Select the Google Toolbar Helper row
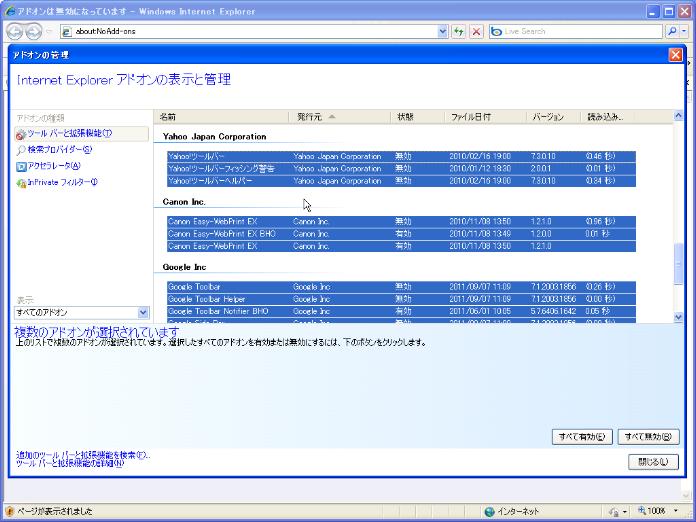This screenshot has height=522, width=696. [401, 299]
